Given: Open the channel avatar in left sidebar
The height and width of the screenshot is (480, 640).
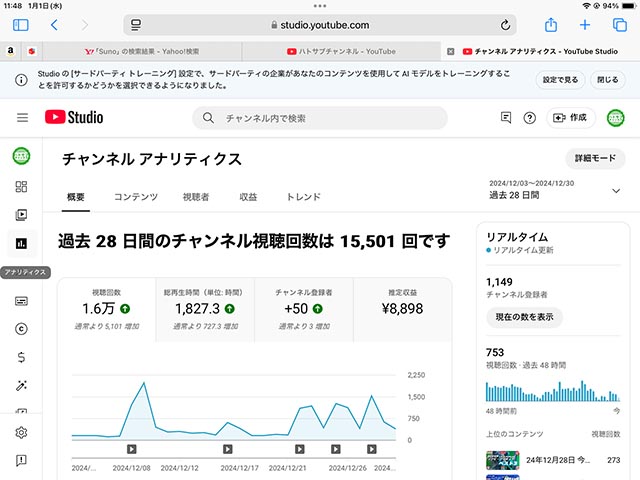Looking at the screenshot, I should [21, 156].
